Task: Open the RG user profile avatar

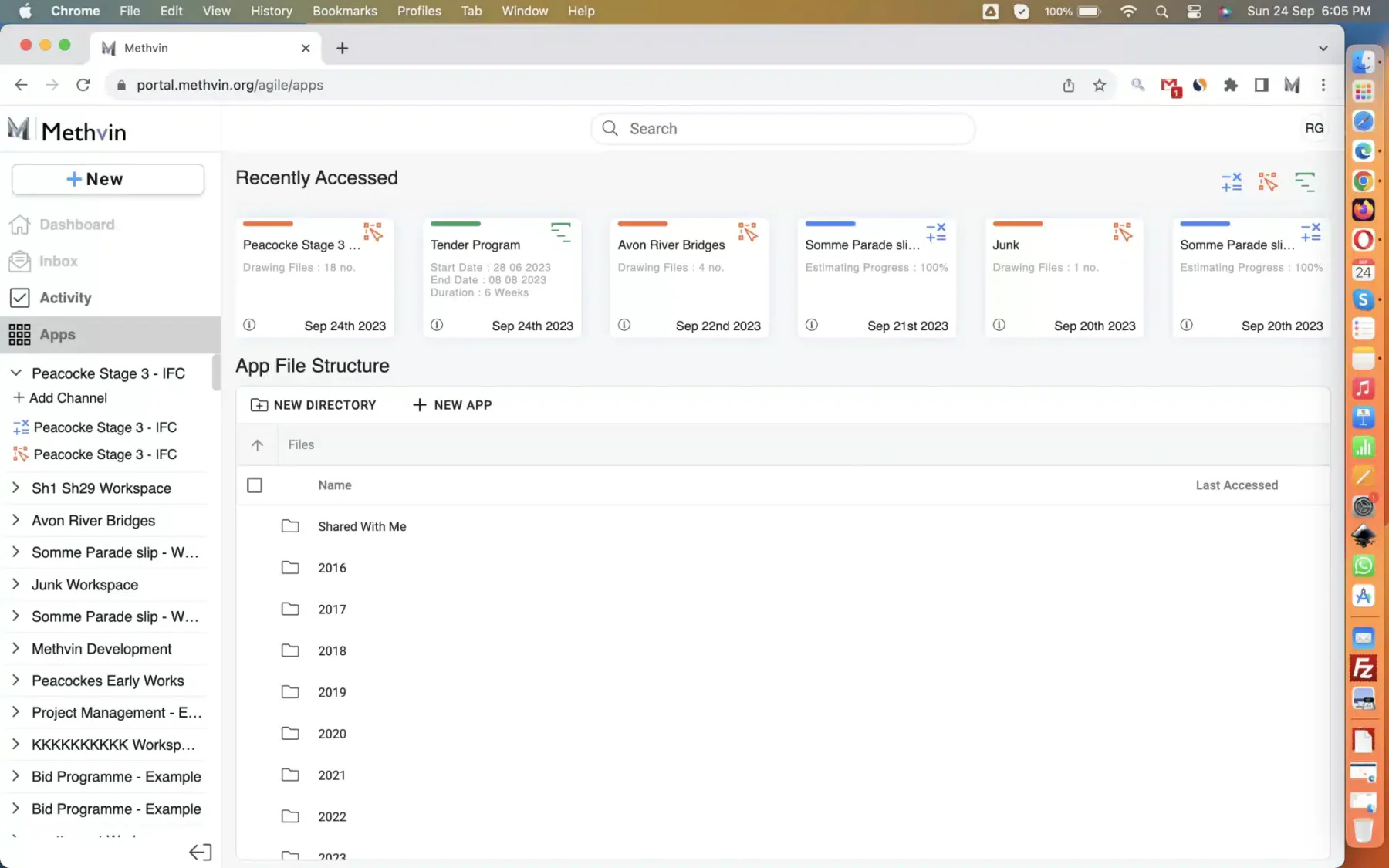Action: pyautogui.click(x=1314, y=128)
